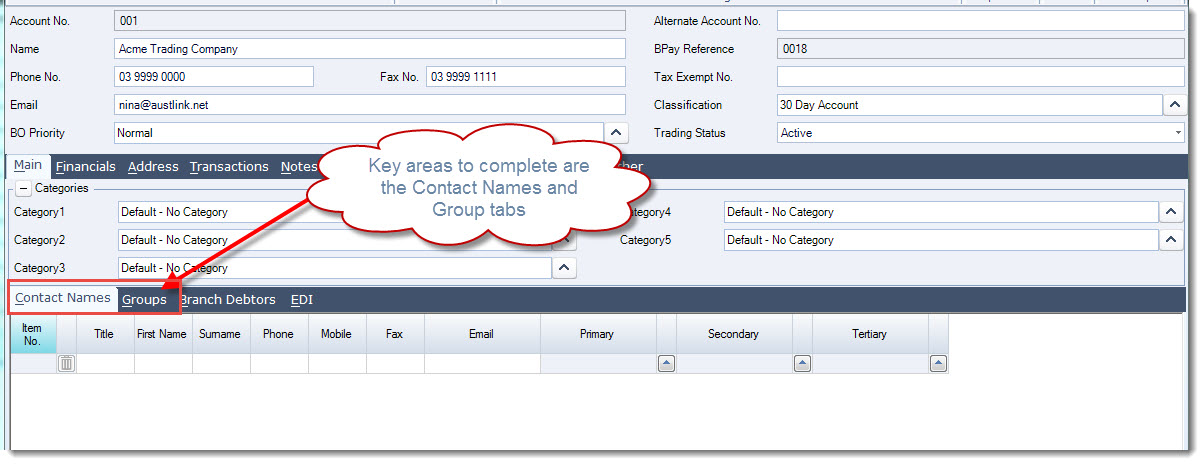Click the Category4 field
The height and width of the screenshot is (465, 1204).
940,212
